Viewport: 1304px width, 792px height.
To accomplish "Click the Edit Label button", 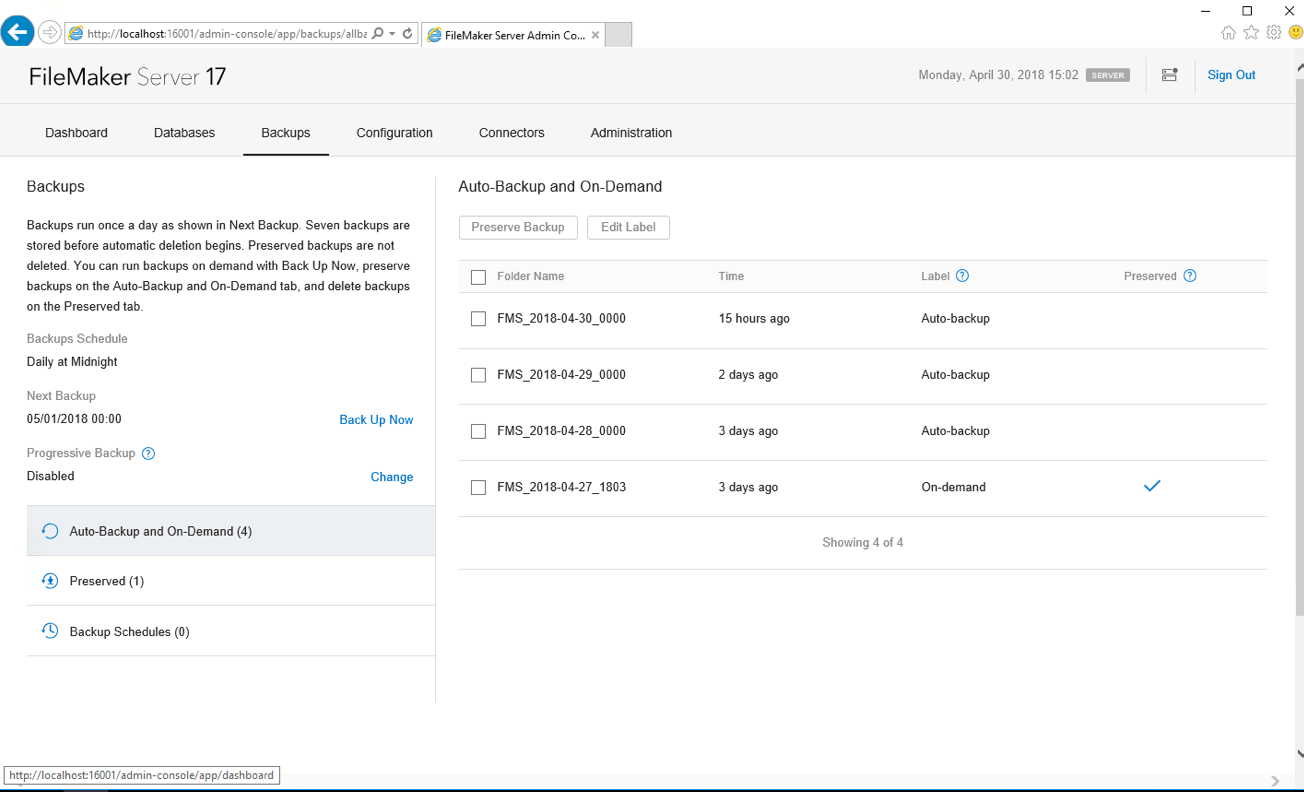I will click(x=628, y=227).
